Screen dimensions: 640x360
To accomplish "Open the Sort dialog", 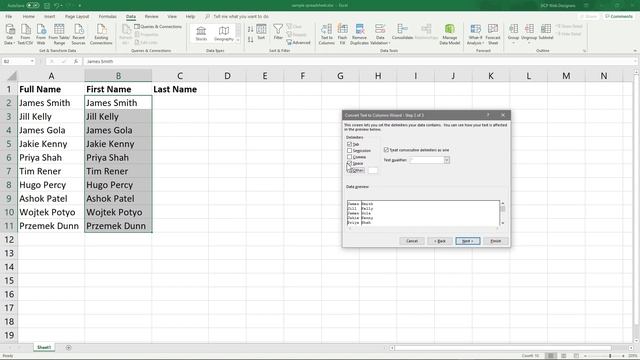I will [261, 32].
